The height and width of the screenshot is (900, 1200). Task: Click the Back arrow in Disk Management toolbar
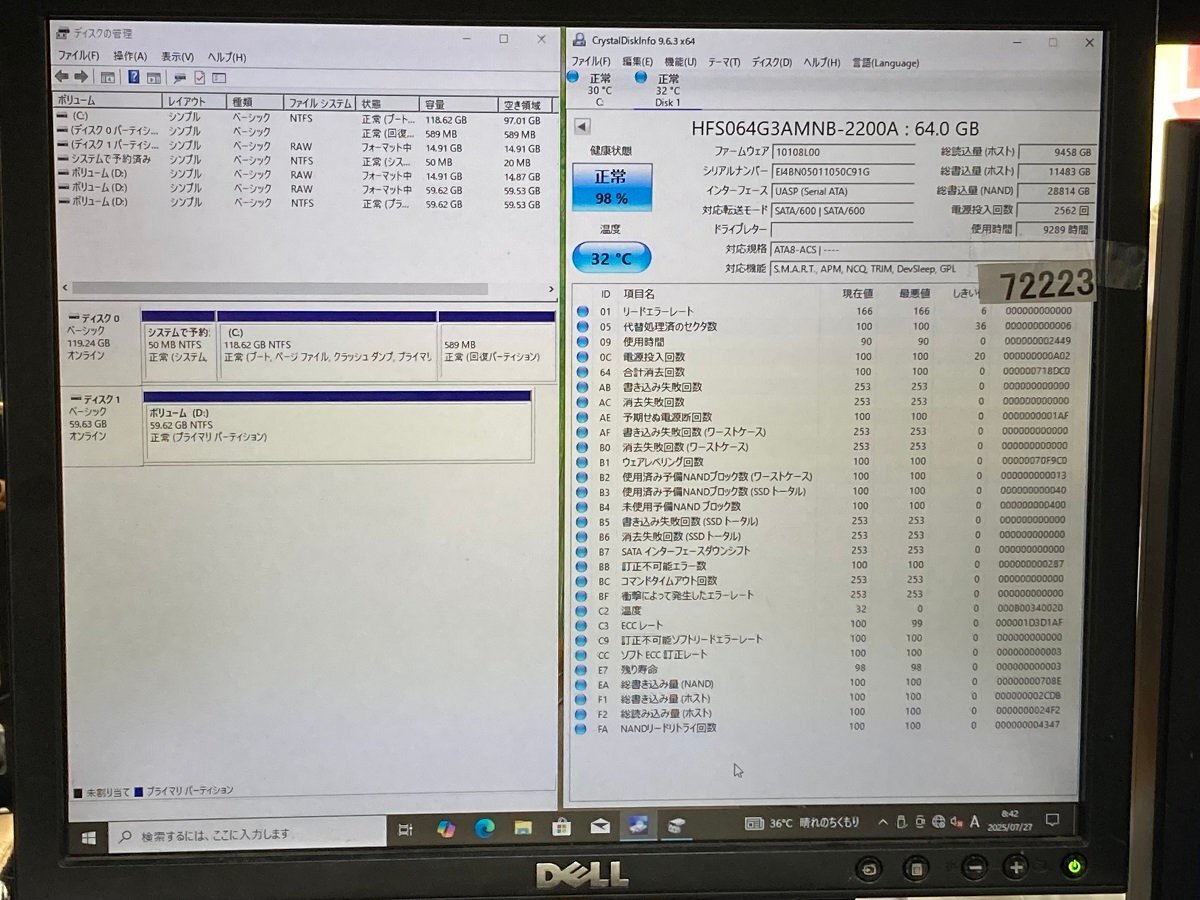62,77
